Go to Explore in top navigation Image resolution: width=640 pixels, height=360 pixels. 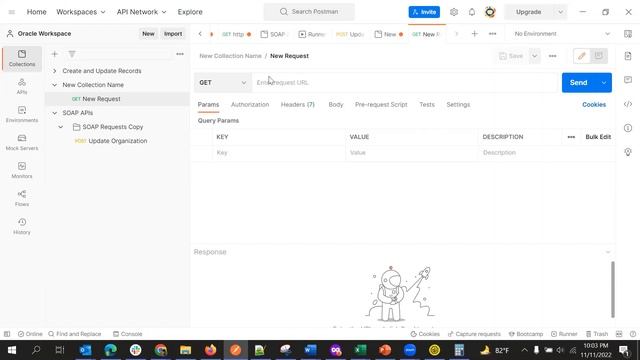point(190,12)
